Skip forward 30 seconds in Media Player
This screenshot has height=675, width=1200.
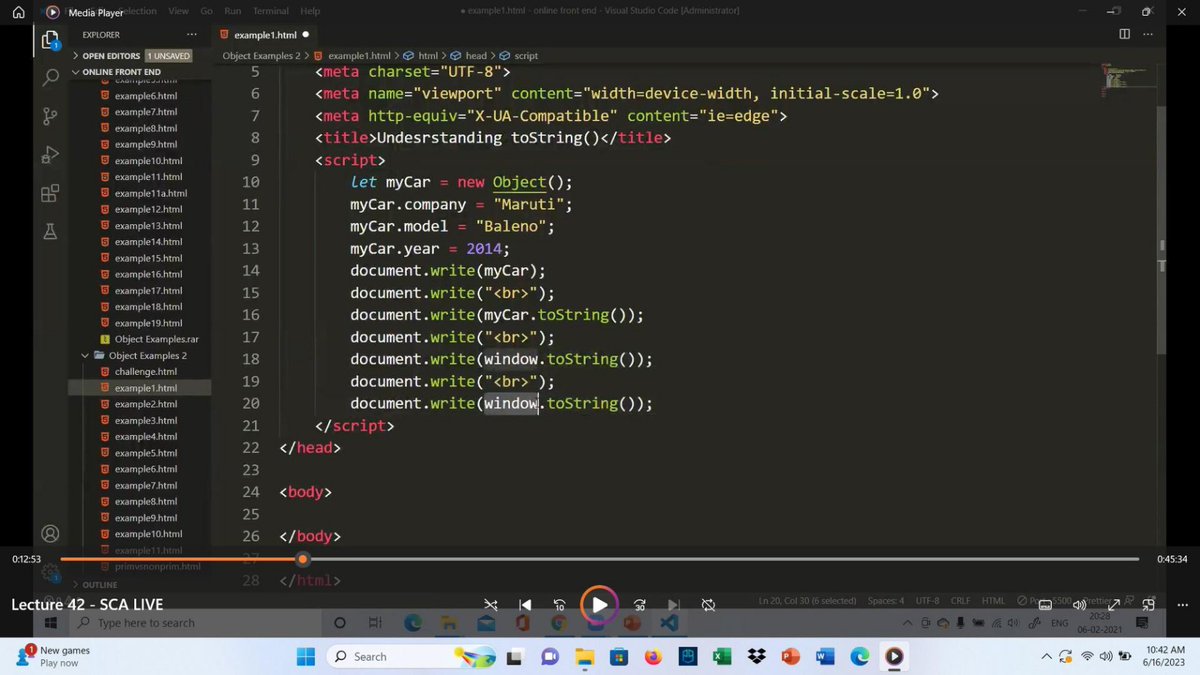click(x=639, y=605)
